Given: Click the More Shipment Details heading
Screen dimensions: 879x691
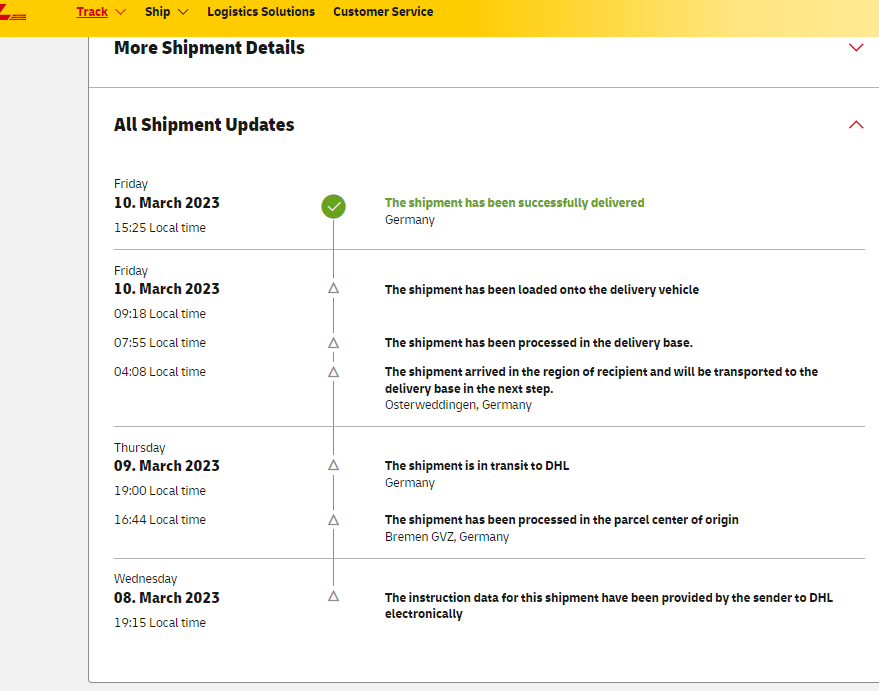Looking at the screenshot, I should tap(209, 48).
